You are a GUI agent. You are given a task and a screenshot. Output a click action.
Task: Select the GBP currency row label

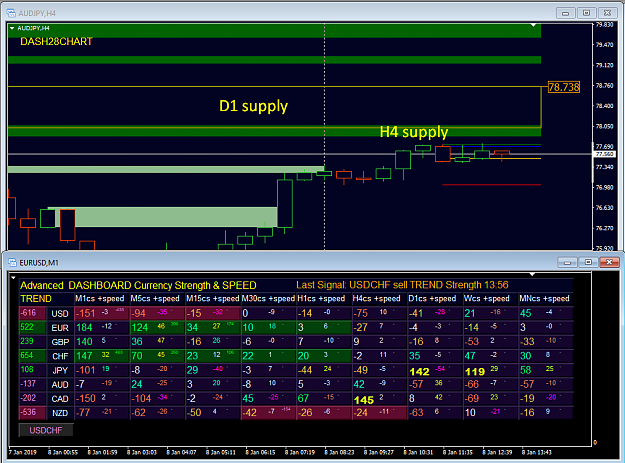[x=60, y=342]
